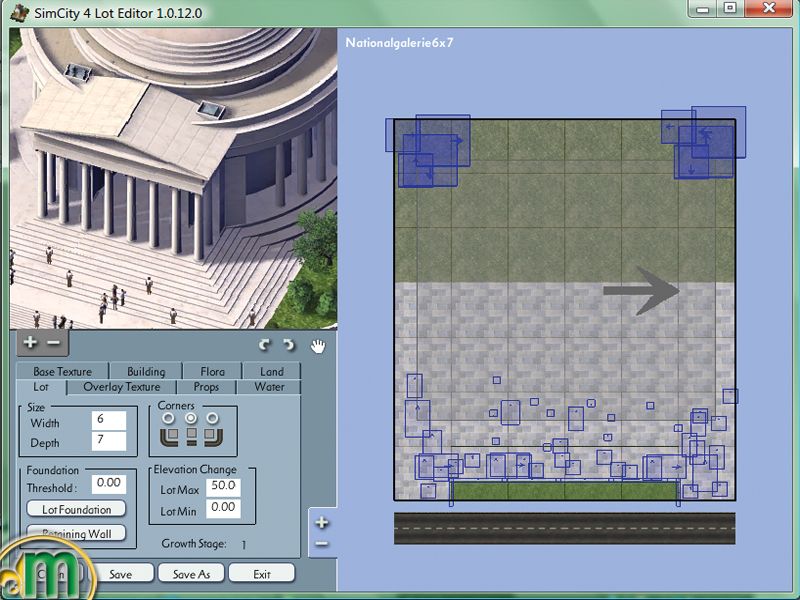The image size is (800, 600).
Task: Select the hand pan tool
Action: [318, 346]
